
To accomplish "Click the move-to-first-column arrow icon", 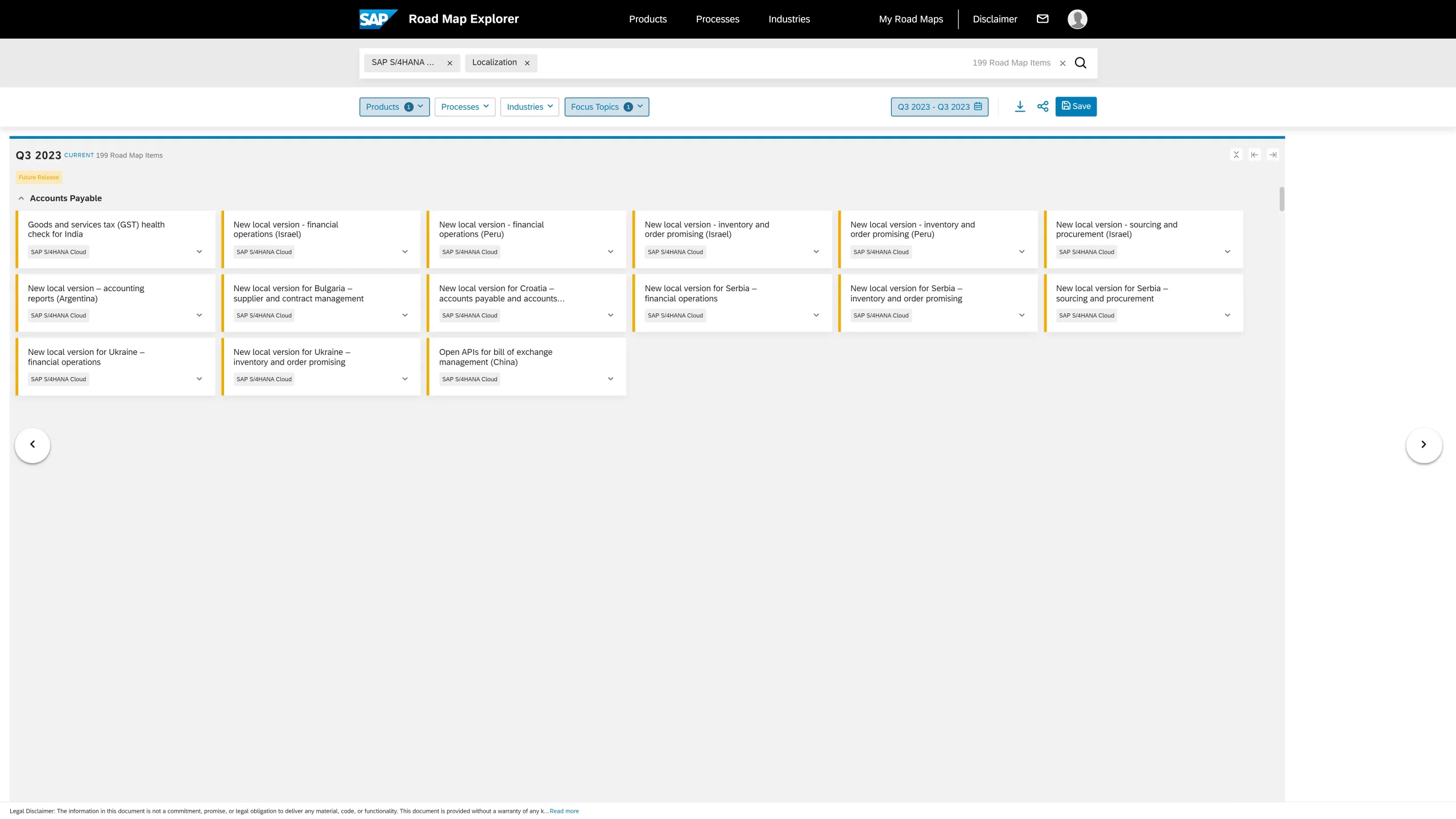I will [1255, 155].
